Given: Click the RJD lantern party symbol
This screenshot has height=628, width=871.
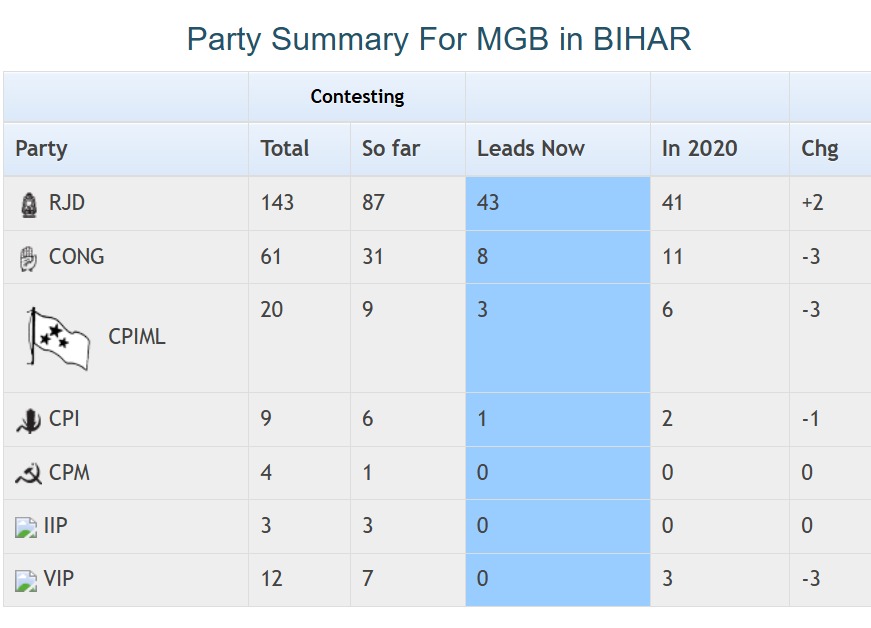Looking at the screenshot, I should 28,204.
